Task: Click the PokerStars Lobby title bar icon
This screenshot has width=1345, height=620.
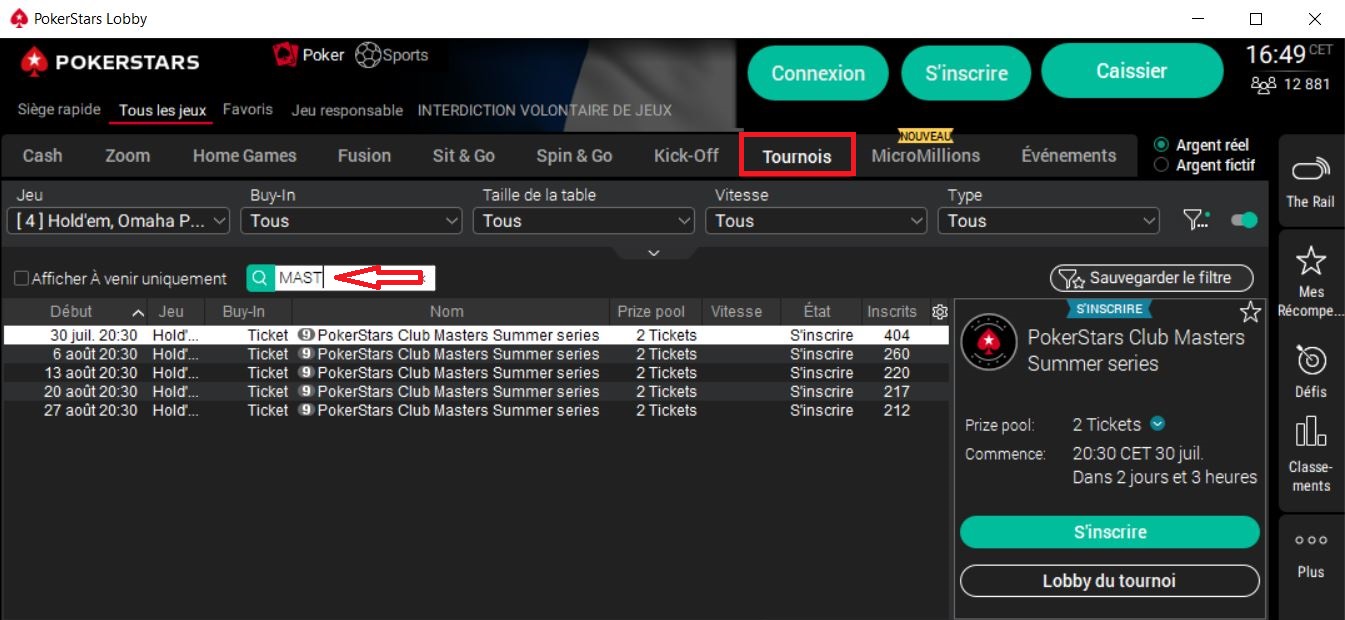Action: (17, 18)
